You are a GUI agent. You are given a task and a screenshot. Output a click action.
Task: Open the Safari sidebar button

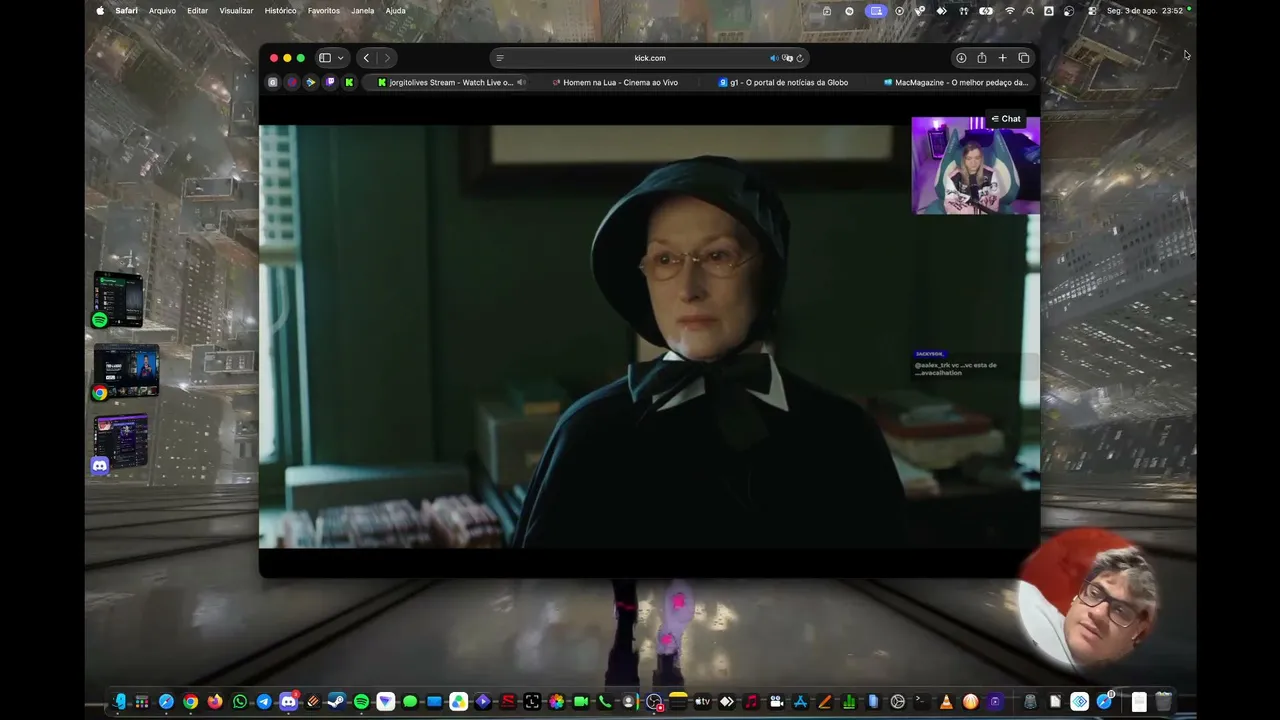click(324, 58)
